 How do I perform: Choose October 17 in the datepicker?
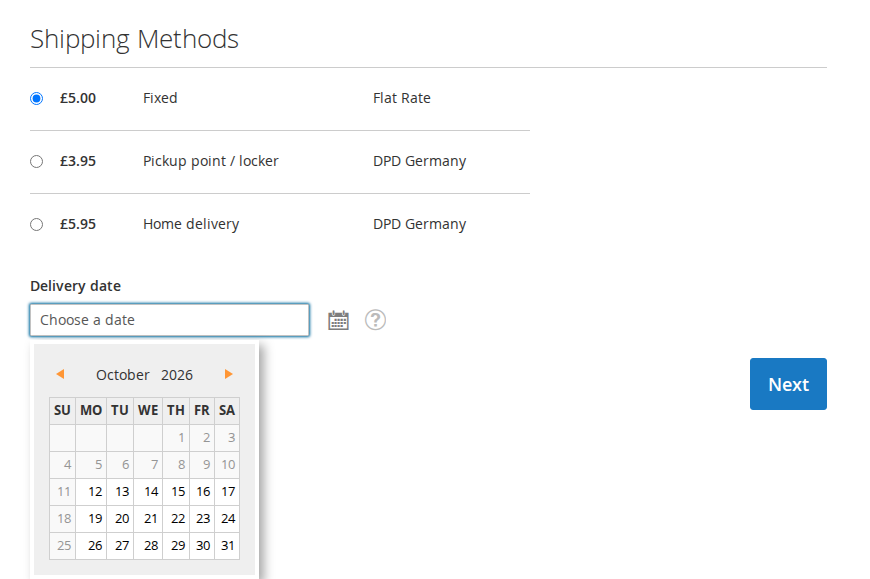pos(227,492)
